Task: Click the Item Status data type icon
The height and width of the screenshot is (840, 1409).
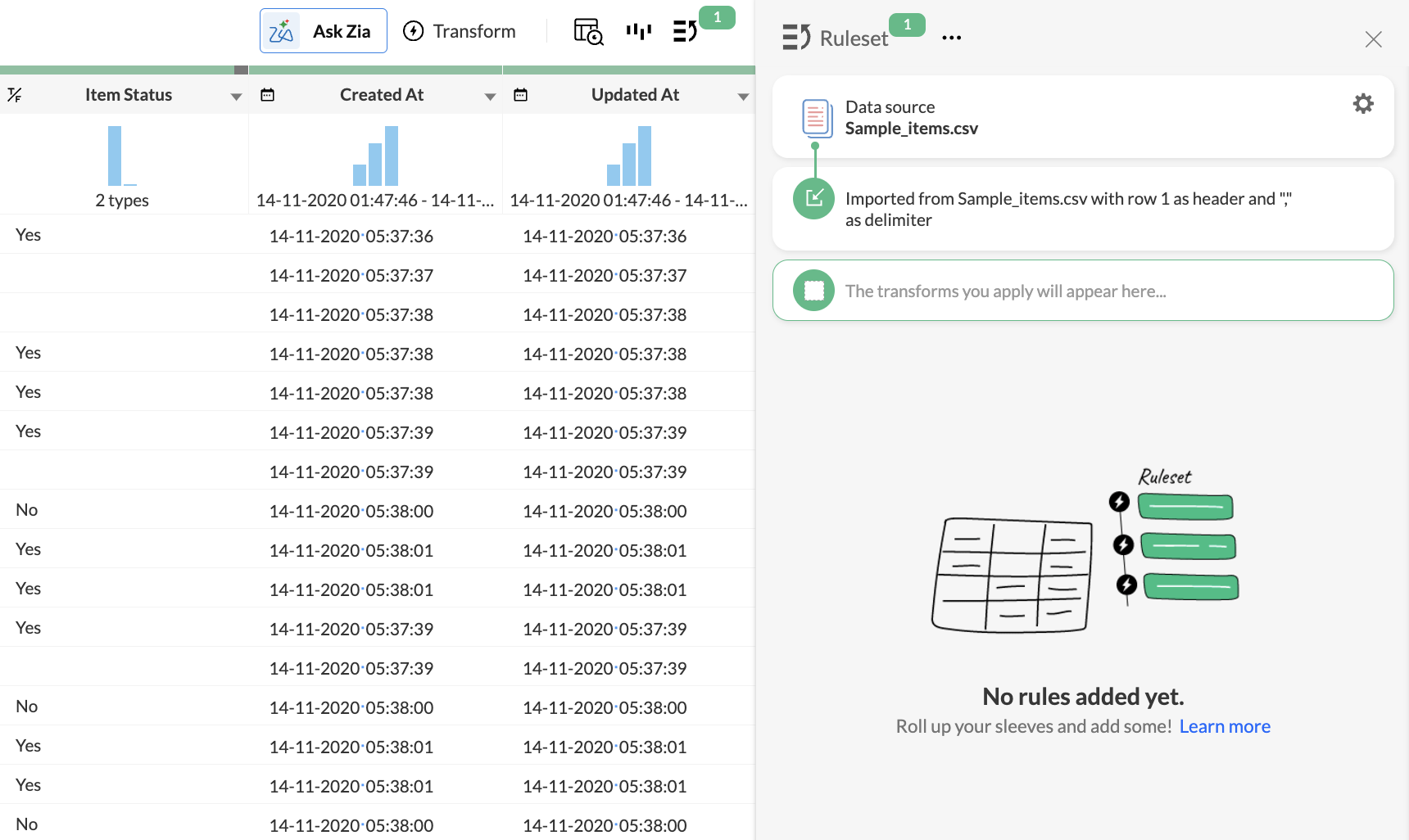Action: point(15,95)
